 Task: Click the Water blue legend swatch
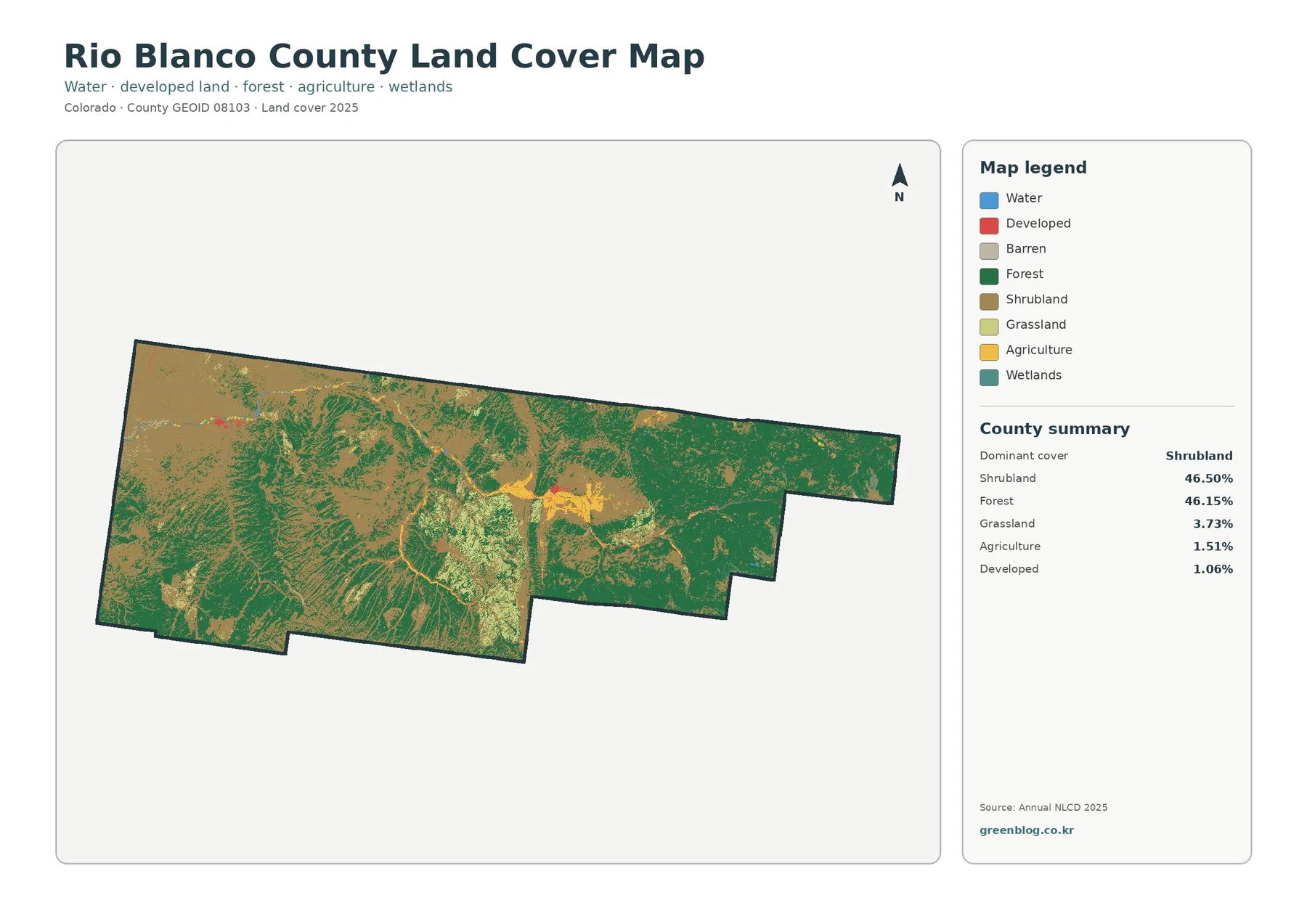[x=989, y=200]
